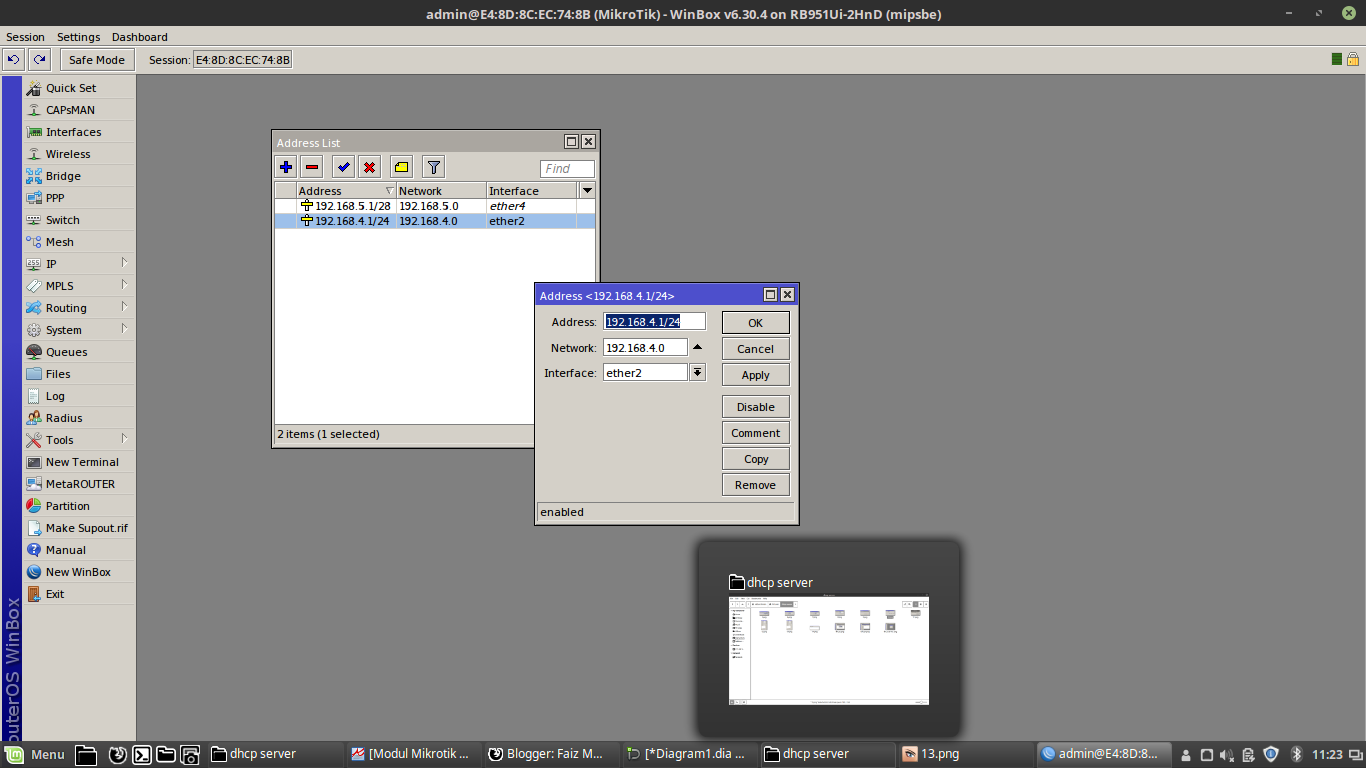Image resolution: width=1366 pixels, height=768 pixels.
Task: Click Comment button in address dialog
Action: pyautogui.click(x=755, y=433)
